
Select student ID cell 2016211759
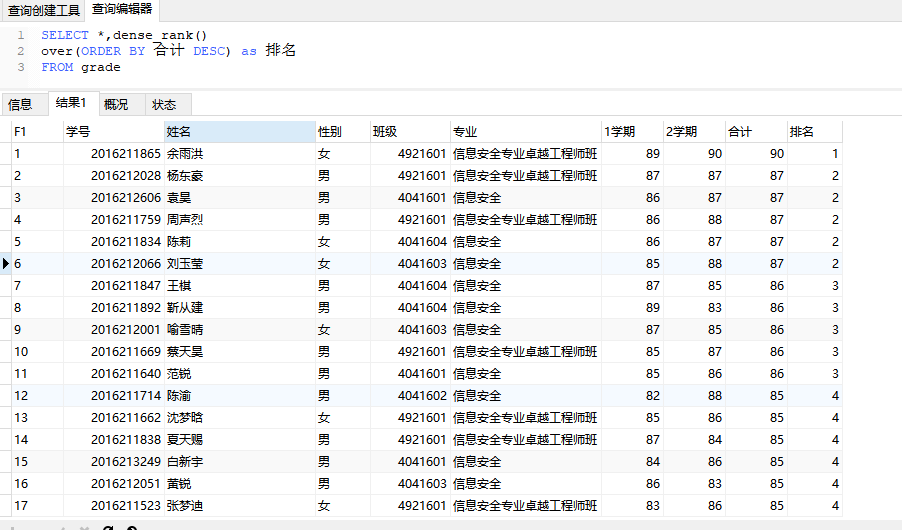pyautogui.click(x=114, y=219)
